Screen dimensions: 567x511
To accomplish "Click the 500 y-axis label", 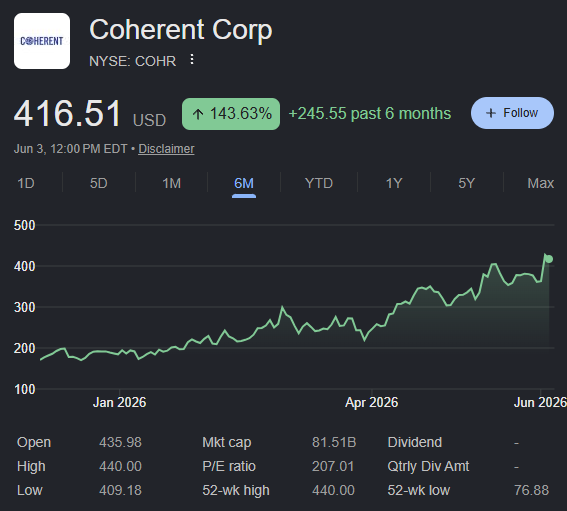I will pos(25,225).
